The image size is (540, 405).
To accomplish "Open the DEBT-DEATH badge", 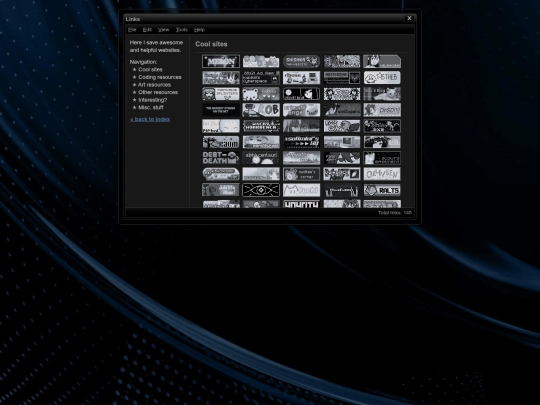I will click(x=221, y=158).
